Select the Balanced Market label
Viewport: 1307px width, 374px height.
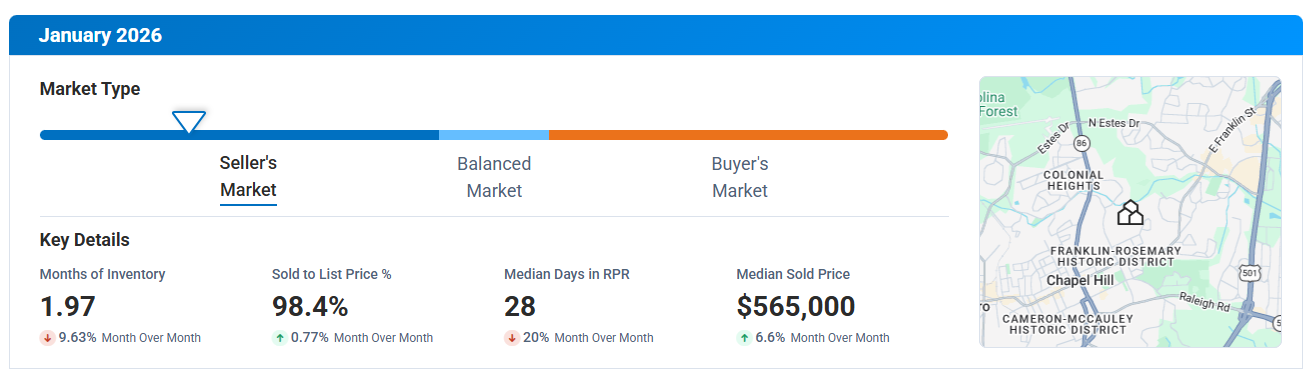pyautogui.click(x=494, y=177)
